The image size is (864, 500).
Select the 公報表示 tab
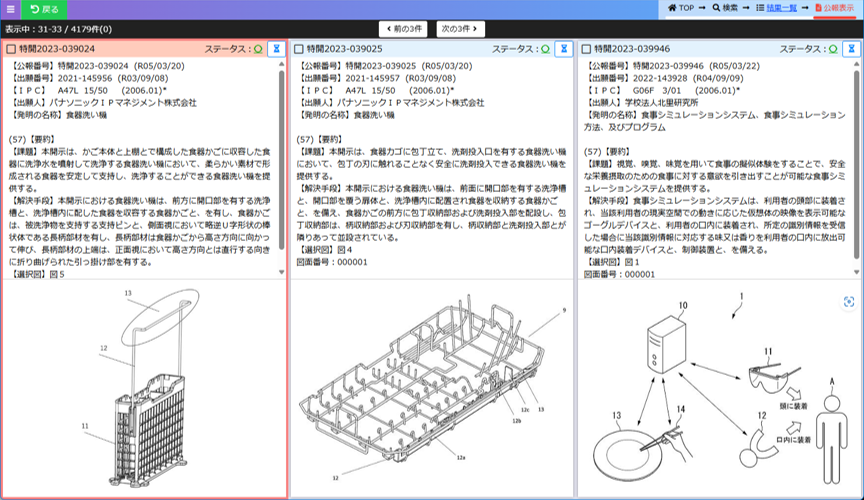point(834,8)
